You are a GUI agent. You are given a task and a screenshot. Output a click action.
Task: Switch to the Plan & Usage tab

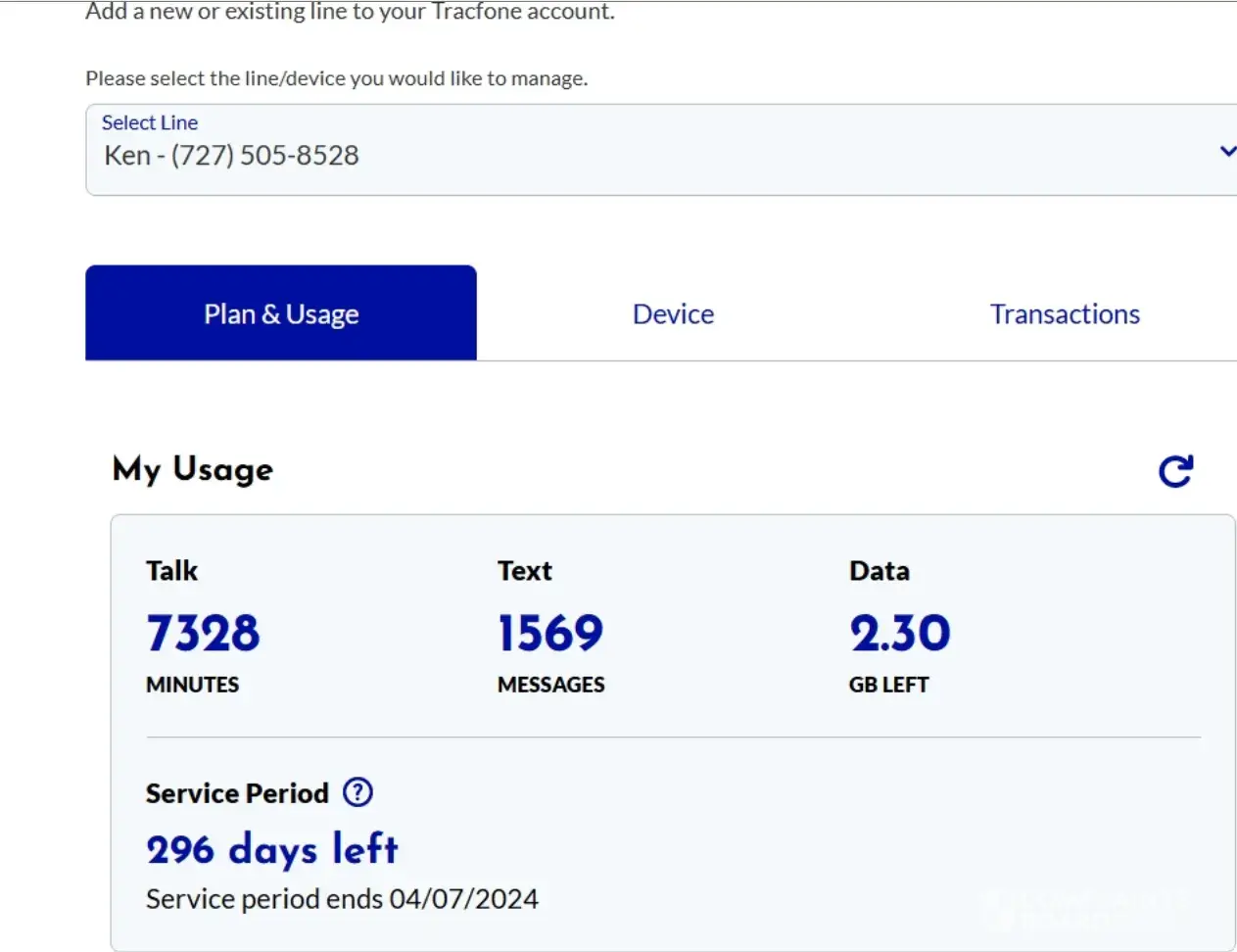click(281, 313)
